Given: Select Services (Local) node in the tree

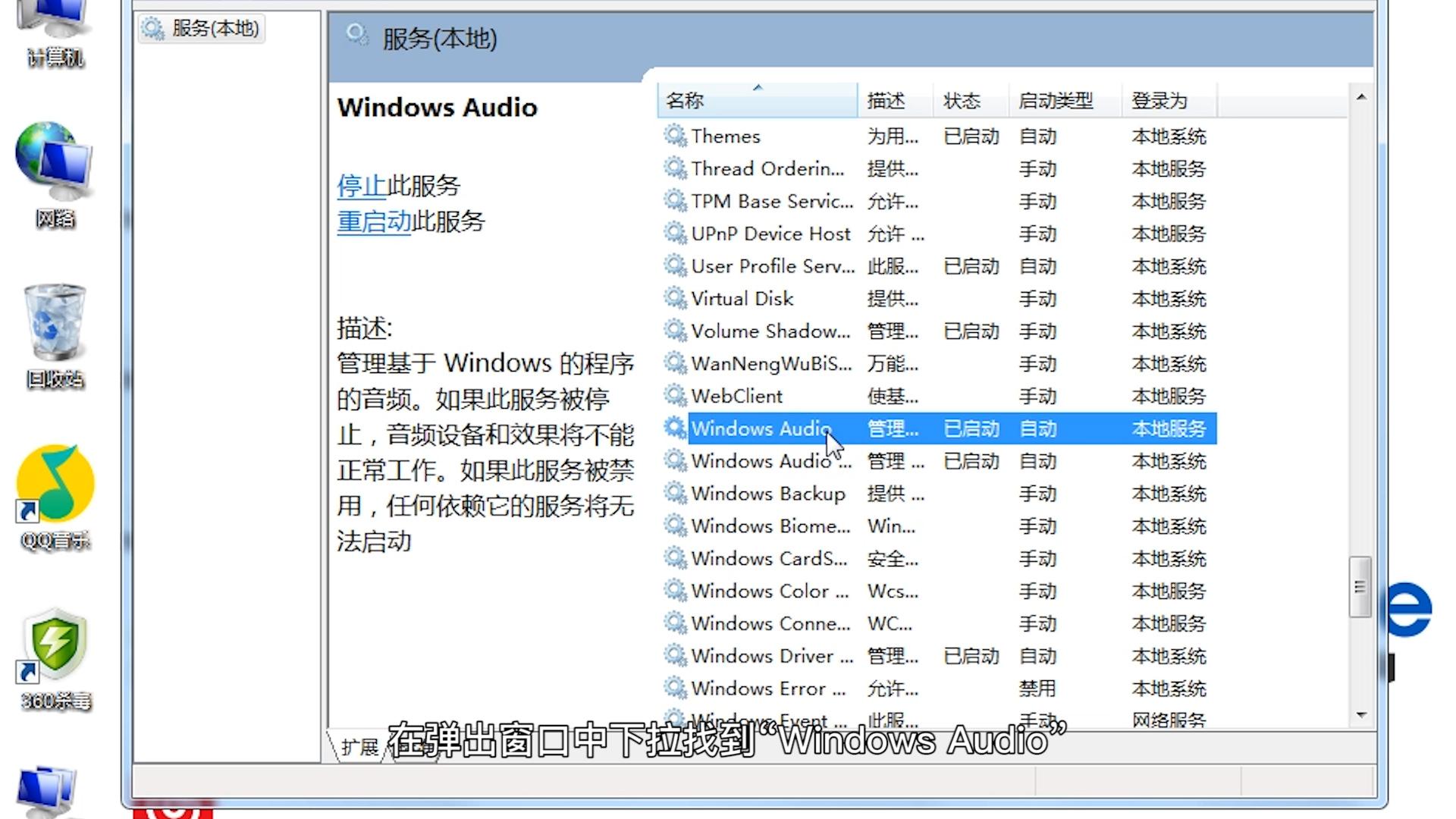Looking at the screenshot, I should pyautogui.click(x=215, y=28).
